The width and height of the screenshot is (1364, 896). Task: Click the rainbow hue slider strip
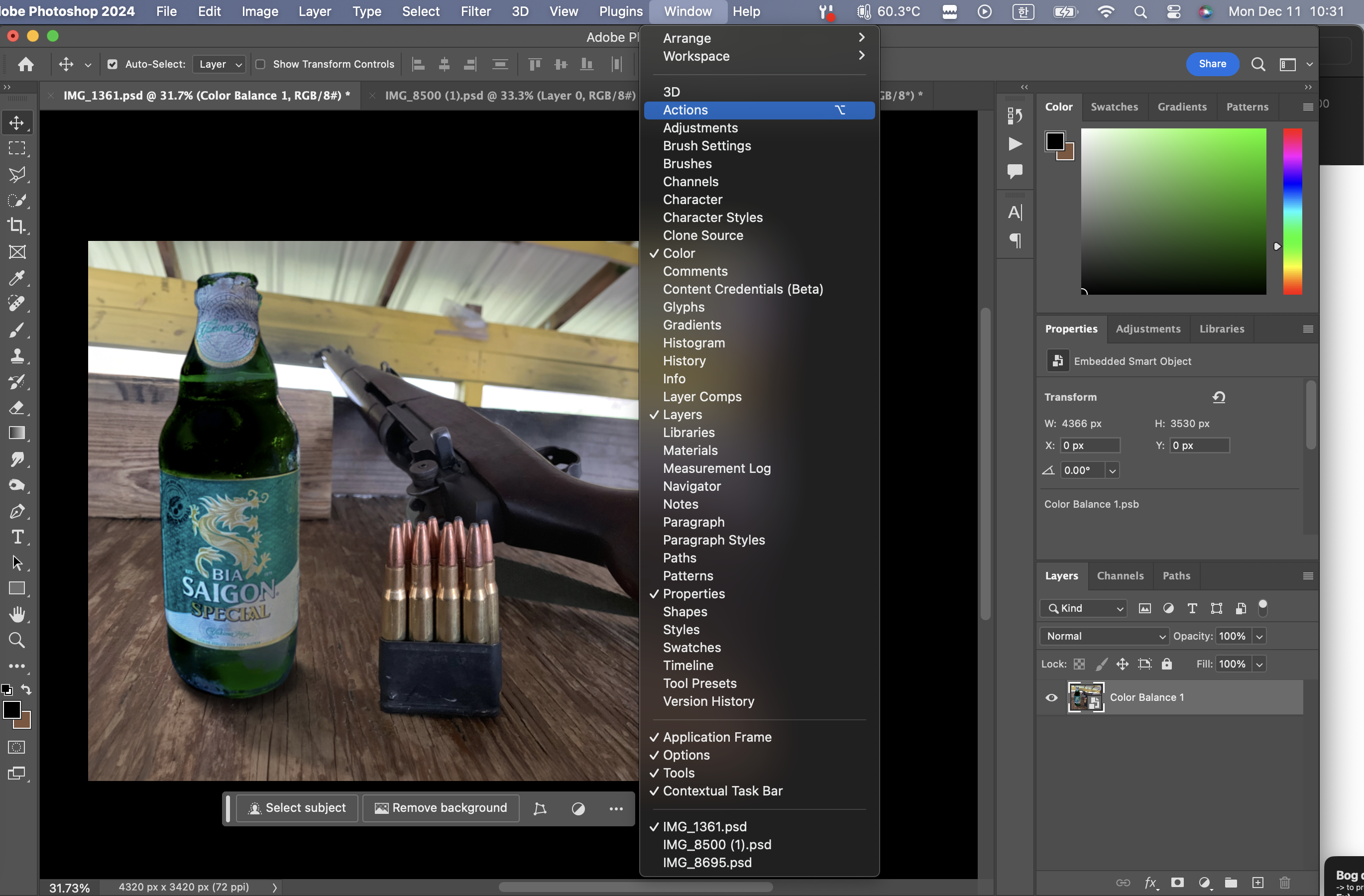tap(1292, 212)
